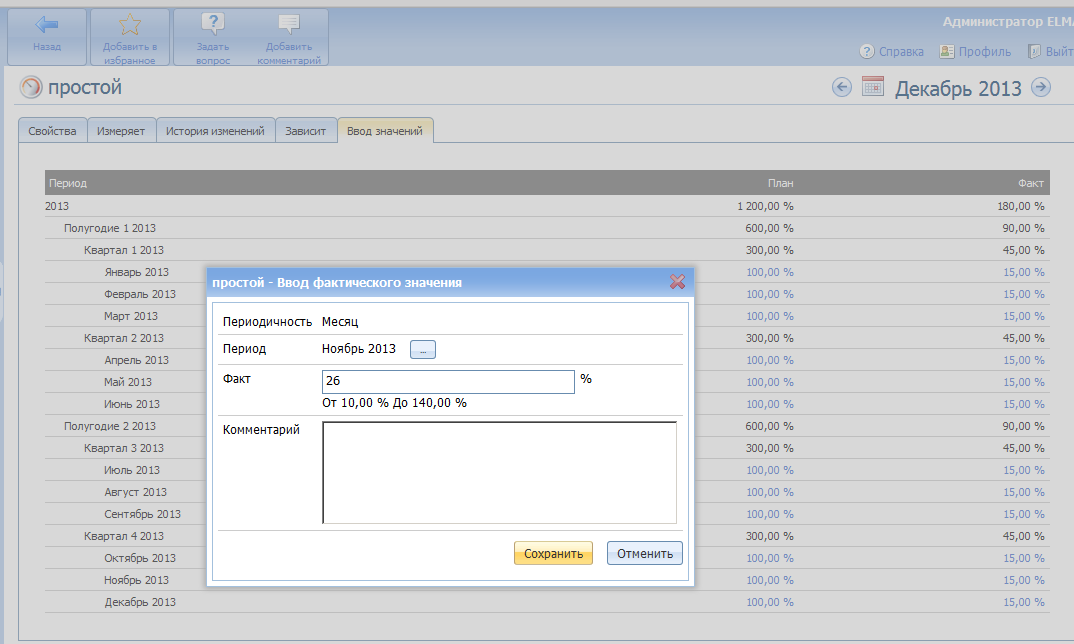Click the 15,00 % fact value for Декабрь 2013
The width and height of the screenshot is (1074, 644).
pyautogui.click(x=1023, y=602)
